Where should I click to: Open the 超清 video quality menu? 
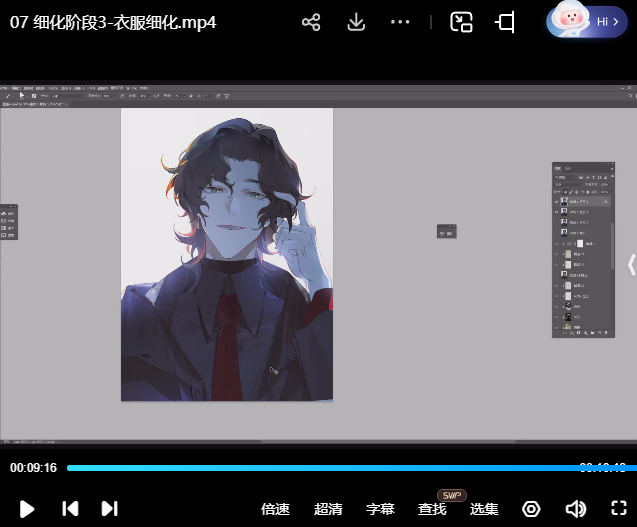328,509
